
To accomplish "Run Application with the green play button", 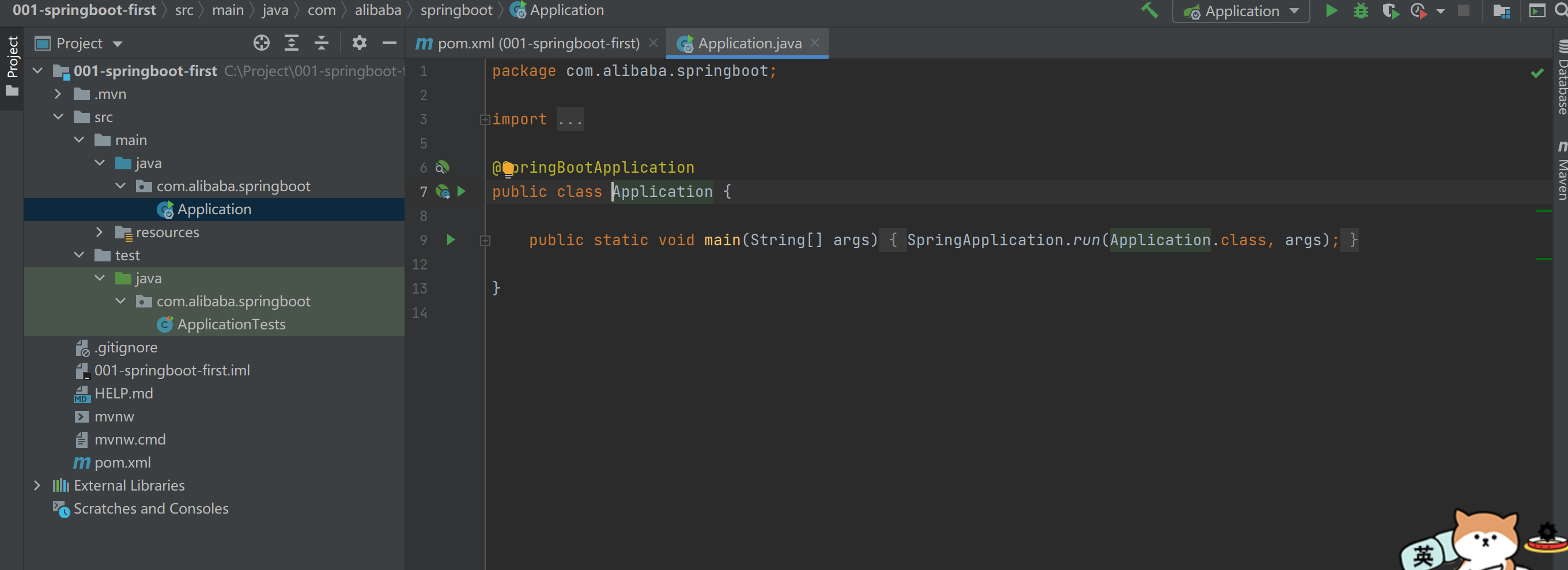I will point(1331,11).
